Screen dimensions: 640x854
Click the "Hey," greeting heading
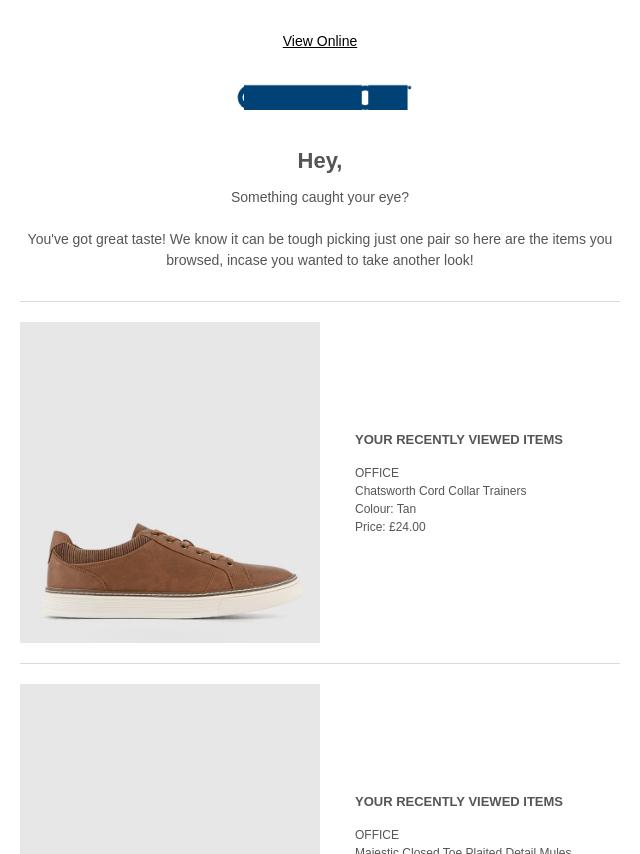[x=320, y=161]
